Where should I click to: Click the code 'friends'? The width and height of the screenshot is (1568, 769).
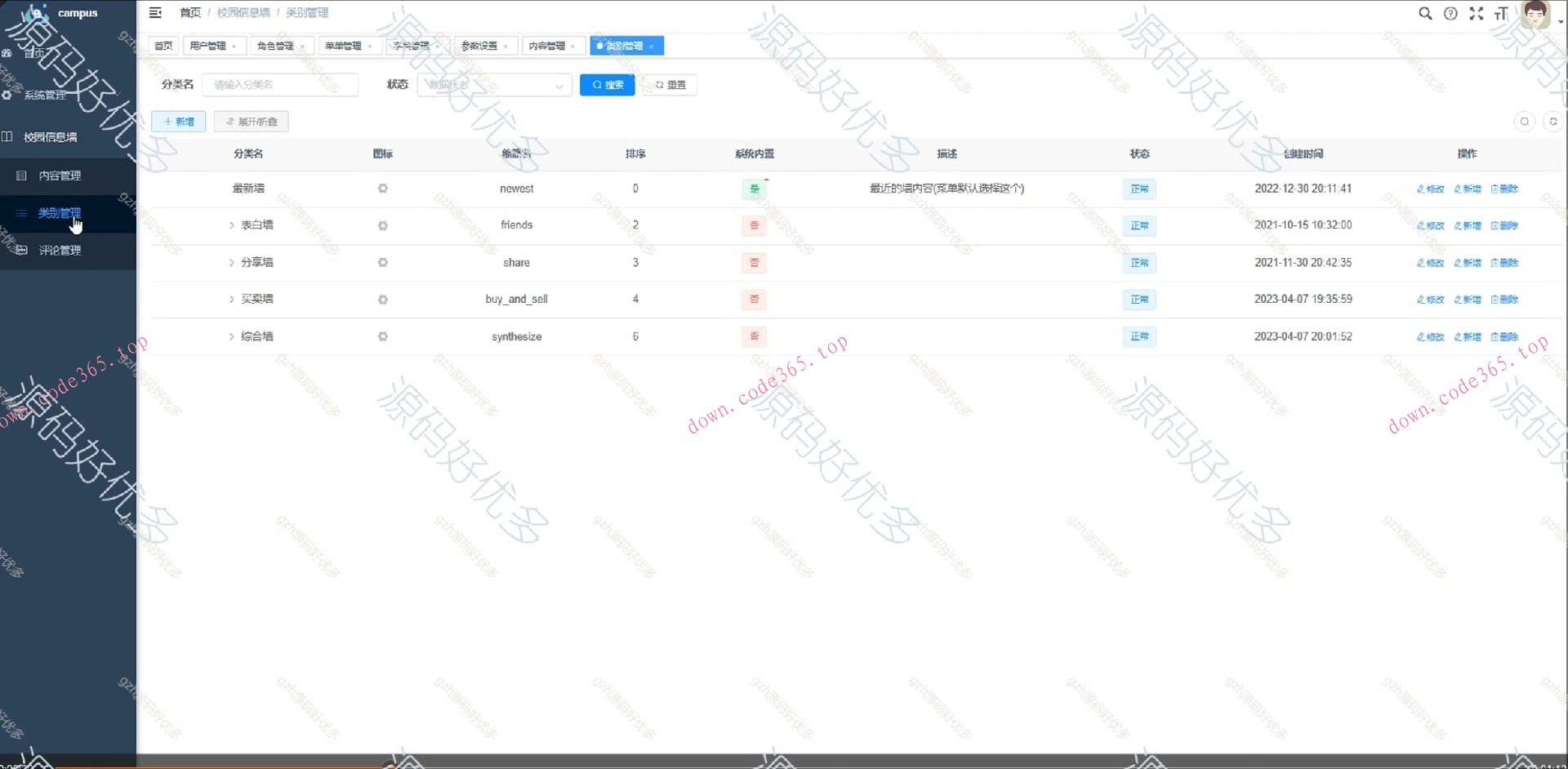pyautogui.click(x=516, y=225)
